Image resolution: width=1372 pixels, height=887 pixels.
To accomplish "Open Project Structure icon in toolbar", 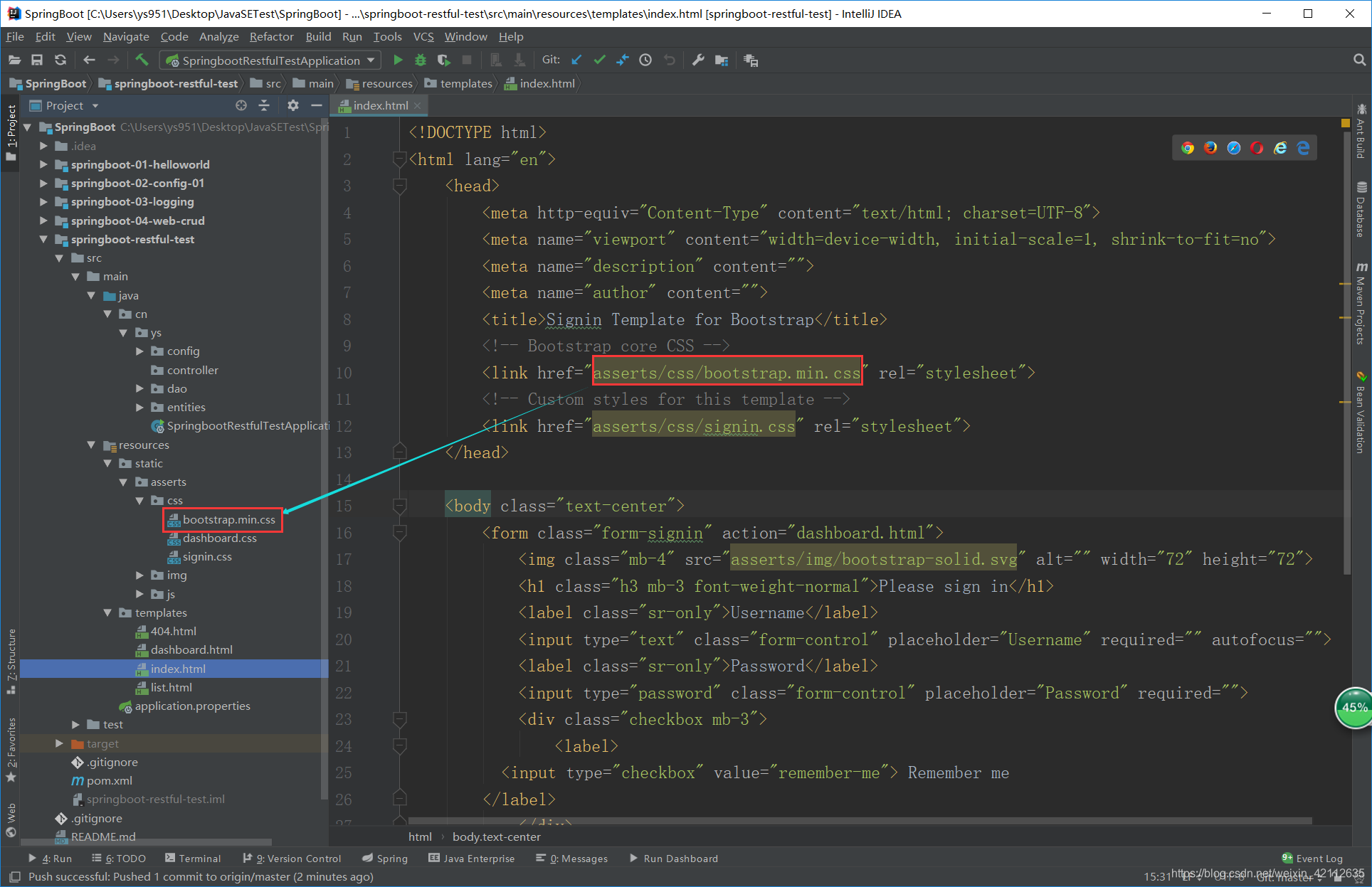I will pyautogui.click(x=722, y=60).
